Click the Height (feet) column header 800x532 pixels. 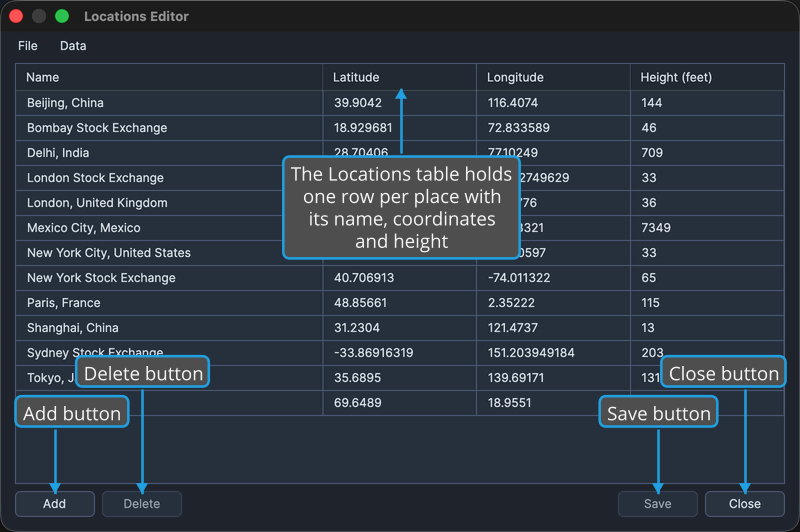707,77
